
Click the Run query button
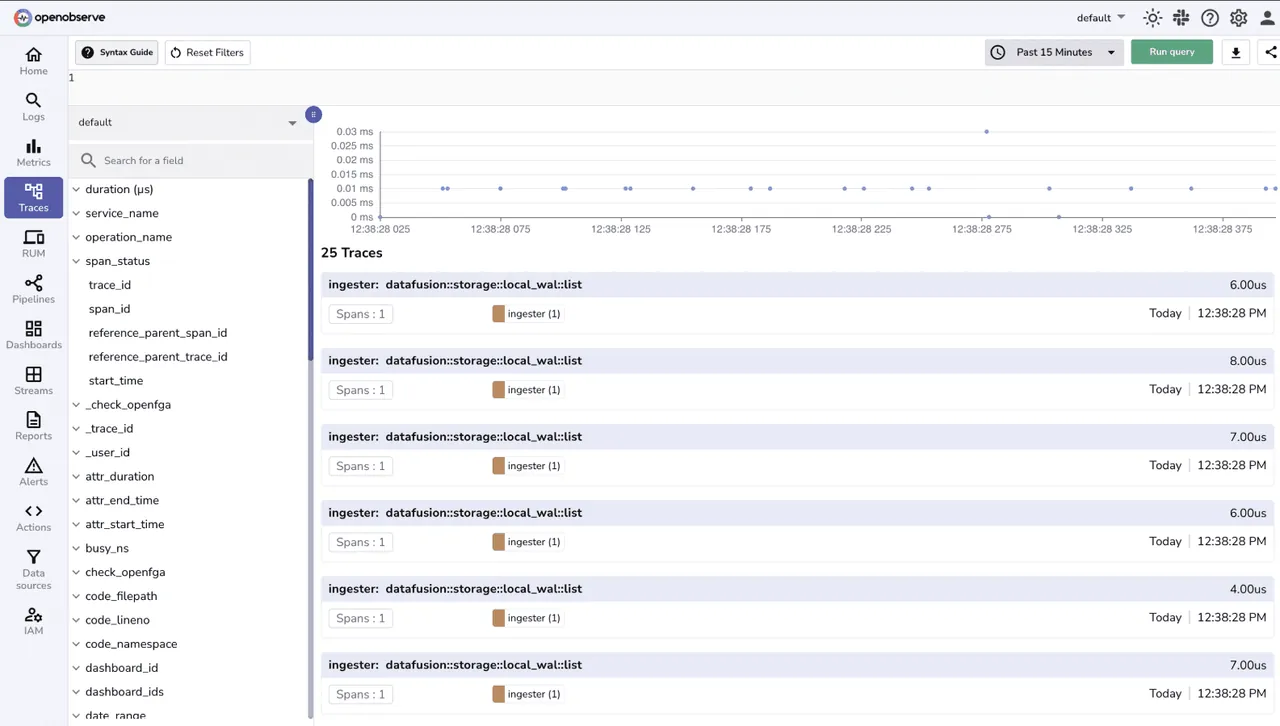(x=1172, y=52)
